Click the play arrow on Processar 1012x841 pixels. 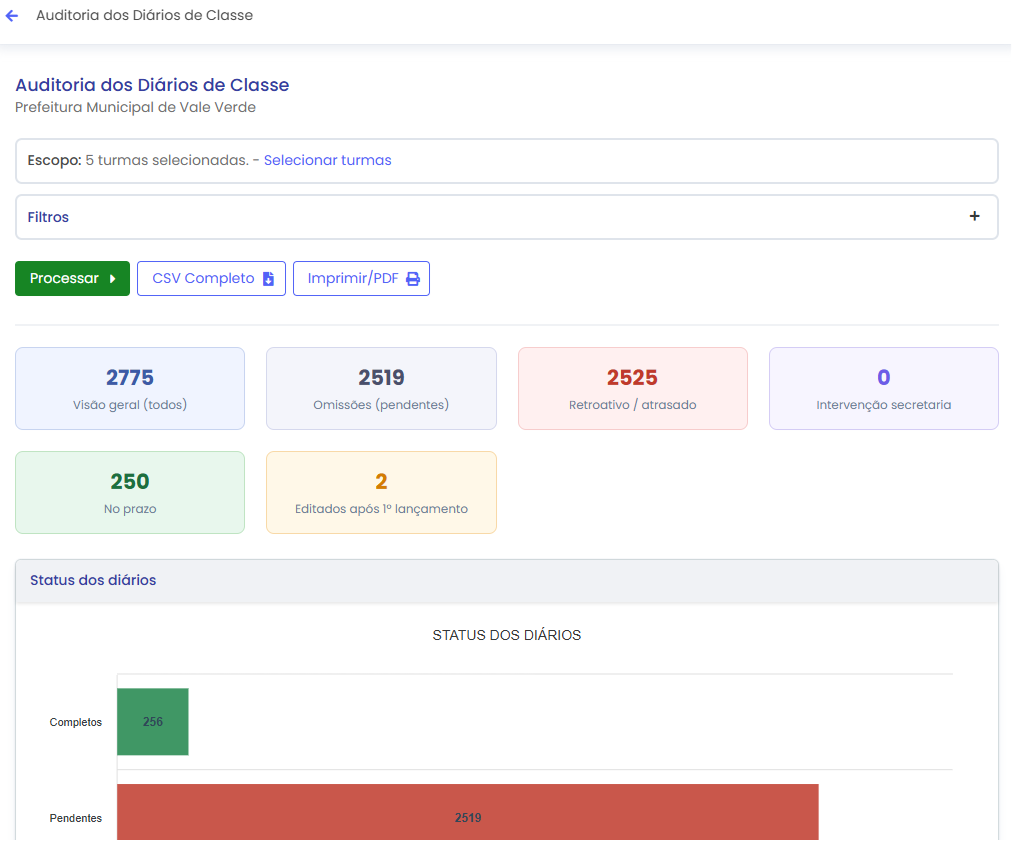tap(112, 279)
